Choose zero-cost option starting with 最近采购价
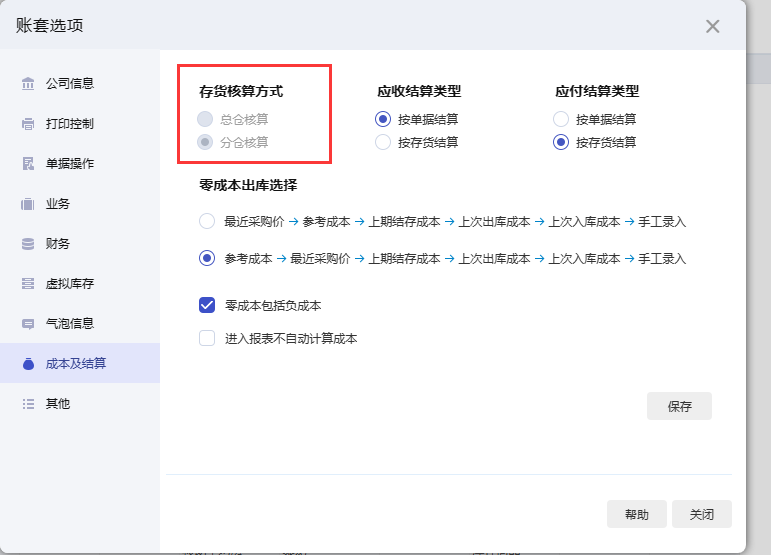The width and height of the screenshot is (771, 555). tap(207, 221)
